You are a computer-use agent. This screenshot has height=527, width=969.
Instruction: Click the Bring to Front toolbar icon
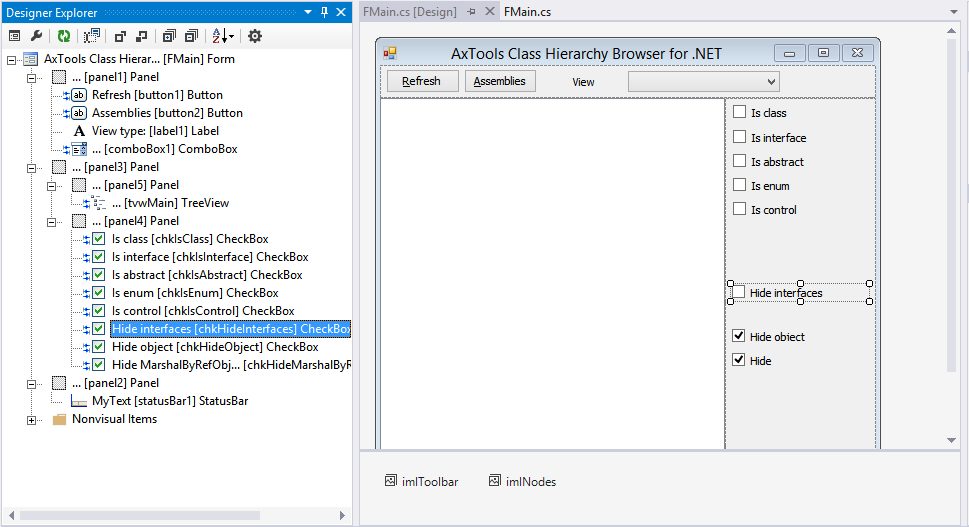click(120, 36)
